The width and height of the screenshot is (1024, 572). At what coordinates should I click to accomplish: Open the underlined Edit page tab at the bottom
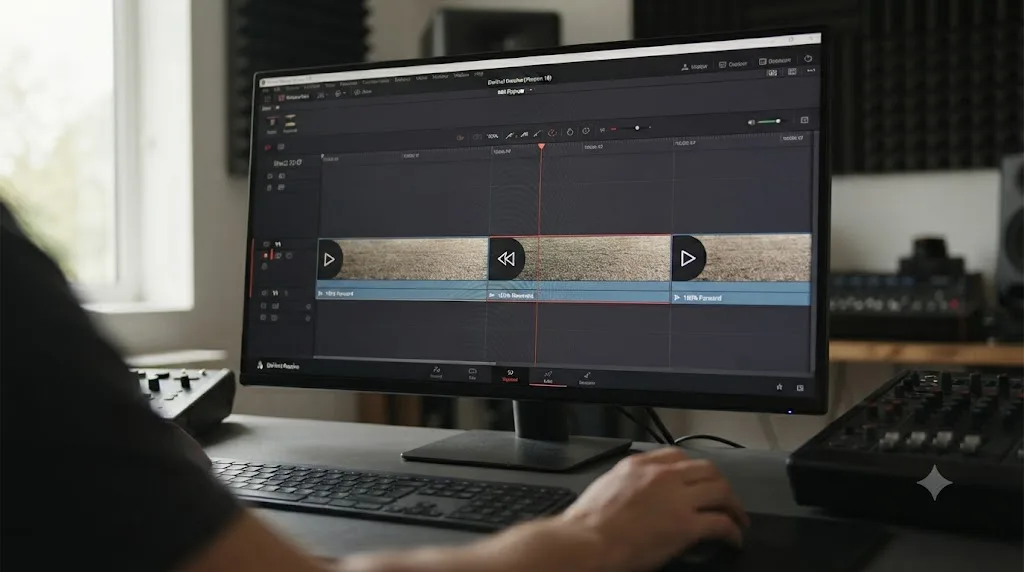(548, 377)
